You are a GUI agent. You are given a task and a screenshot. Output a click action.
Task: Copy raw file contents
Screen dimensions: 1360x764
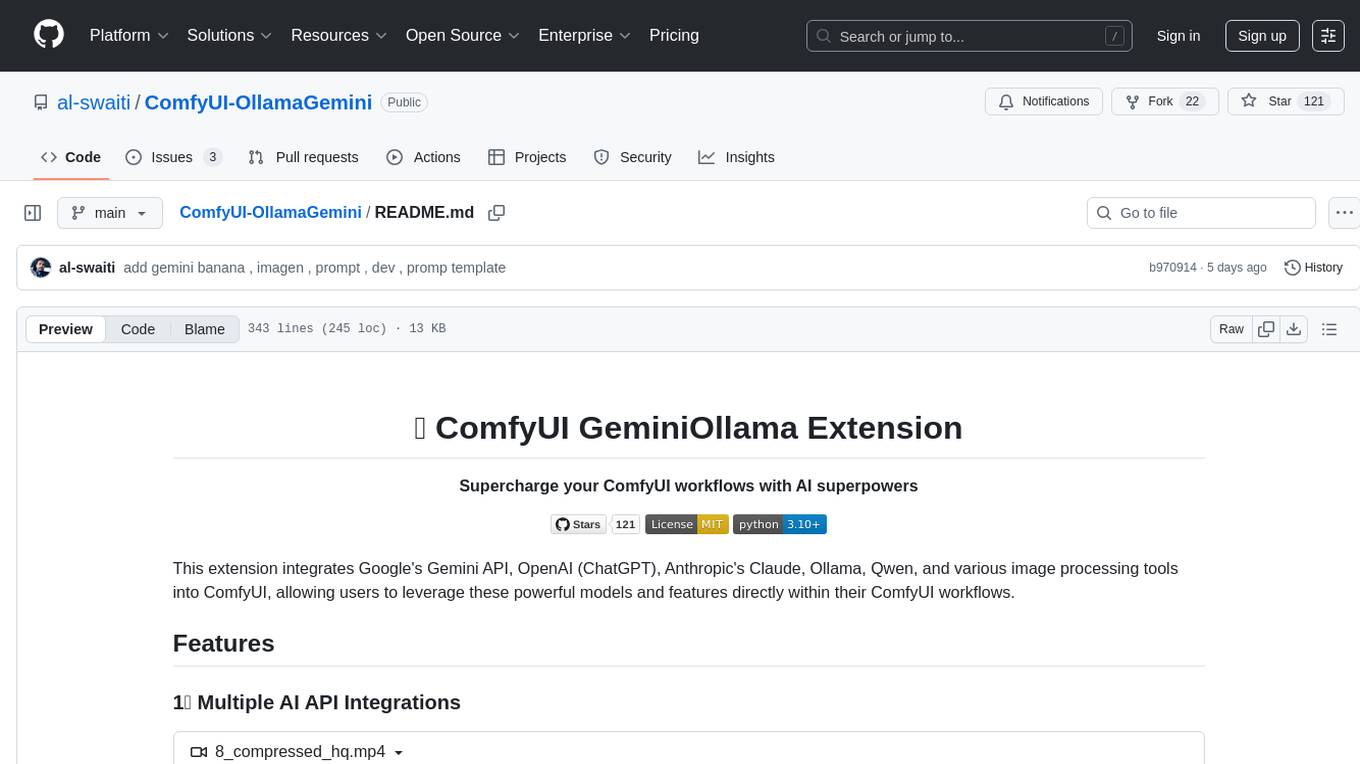tap(1266, 329)
